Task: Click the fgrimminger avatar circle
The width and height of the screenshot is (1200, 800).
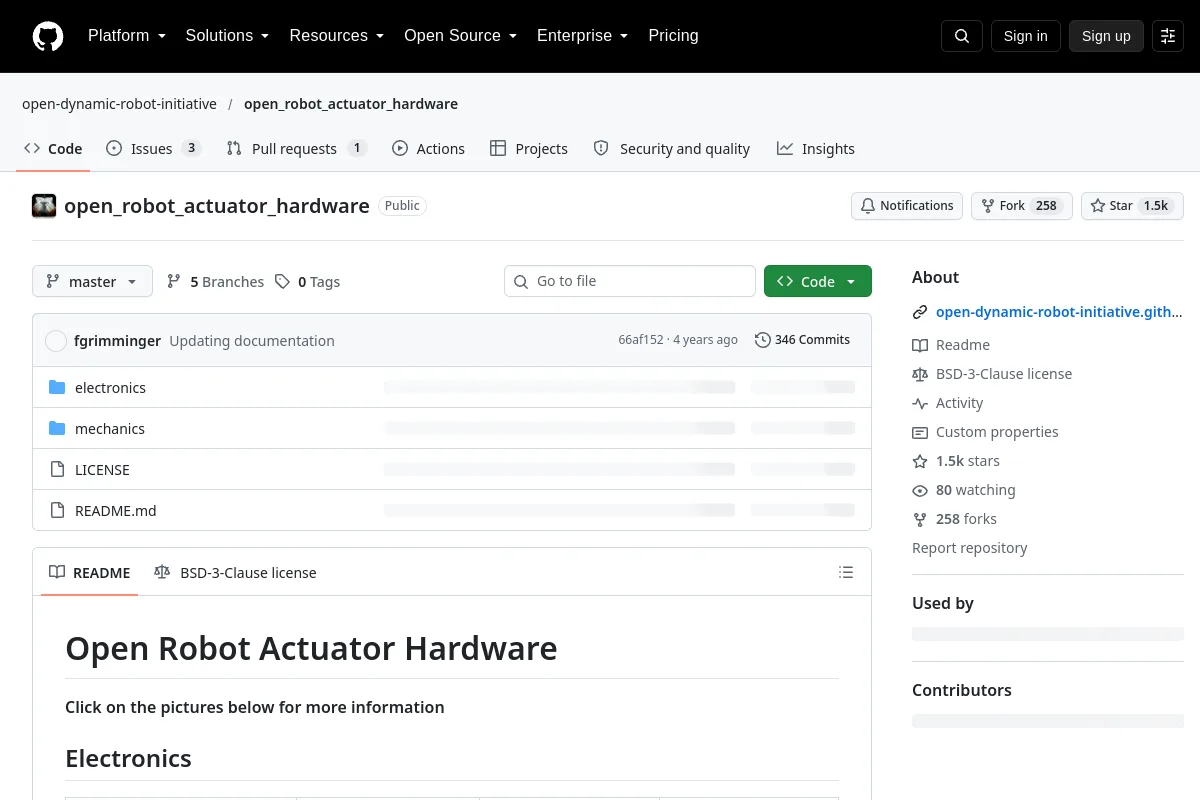Action: tap(56, 341)
